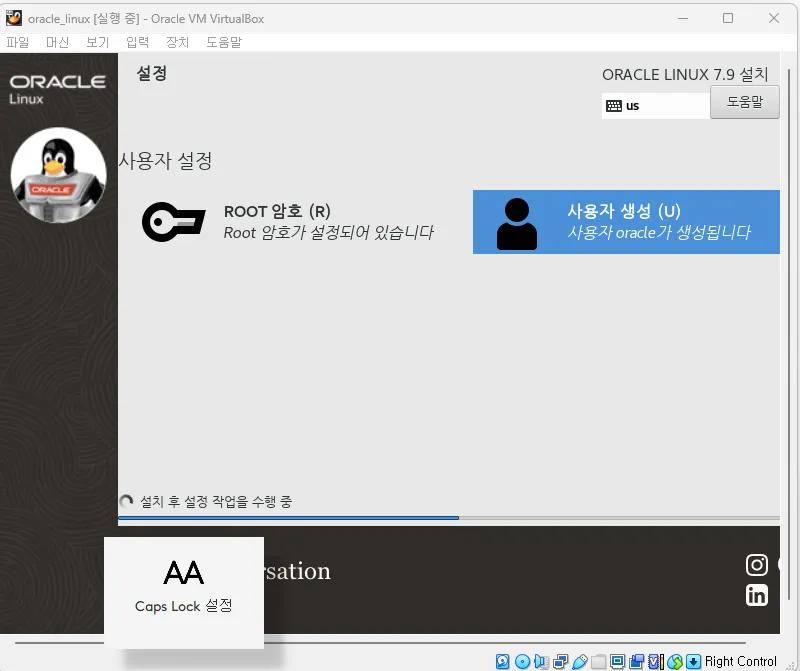Image resolution: width=800 pixels, height=671 pixels.
Task: Click the Right Control host key label
Action: (x=740, y=662)
